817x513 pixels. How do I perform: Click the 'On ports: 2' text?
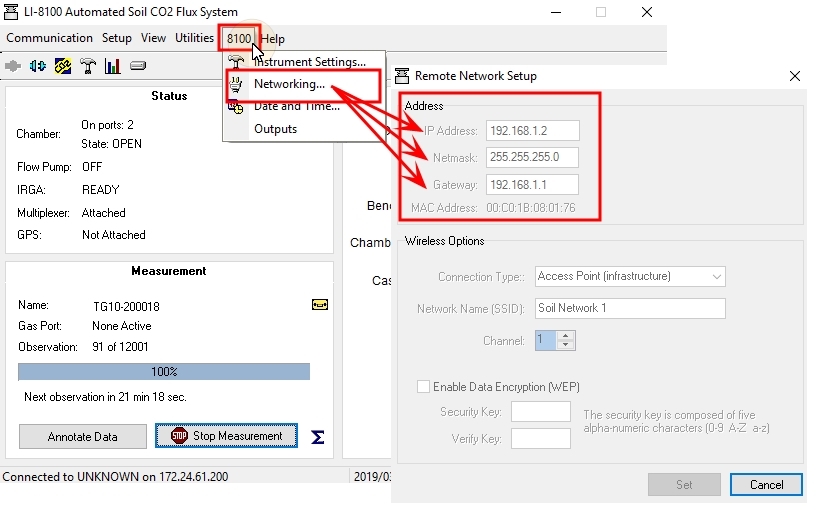(x=107, y=125)
